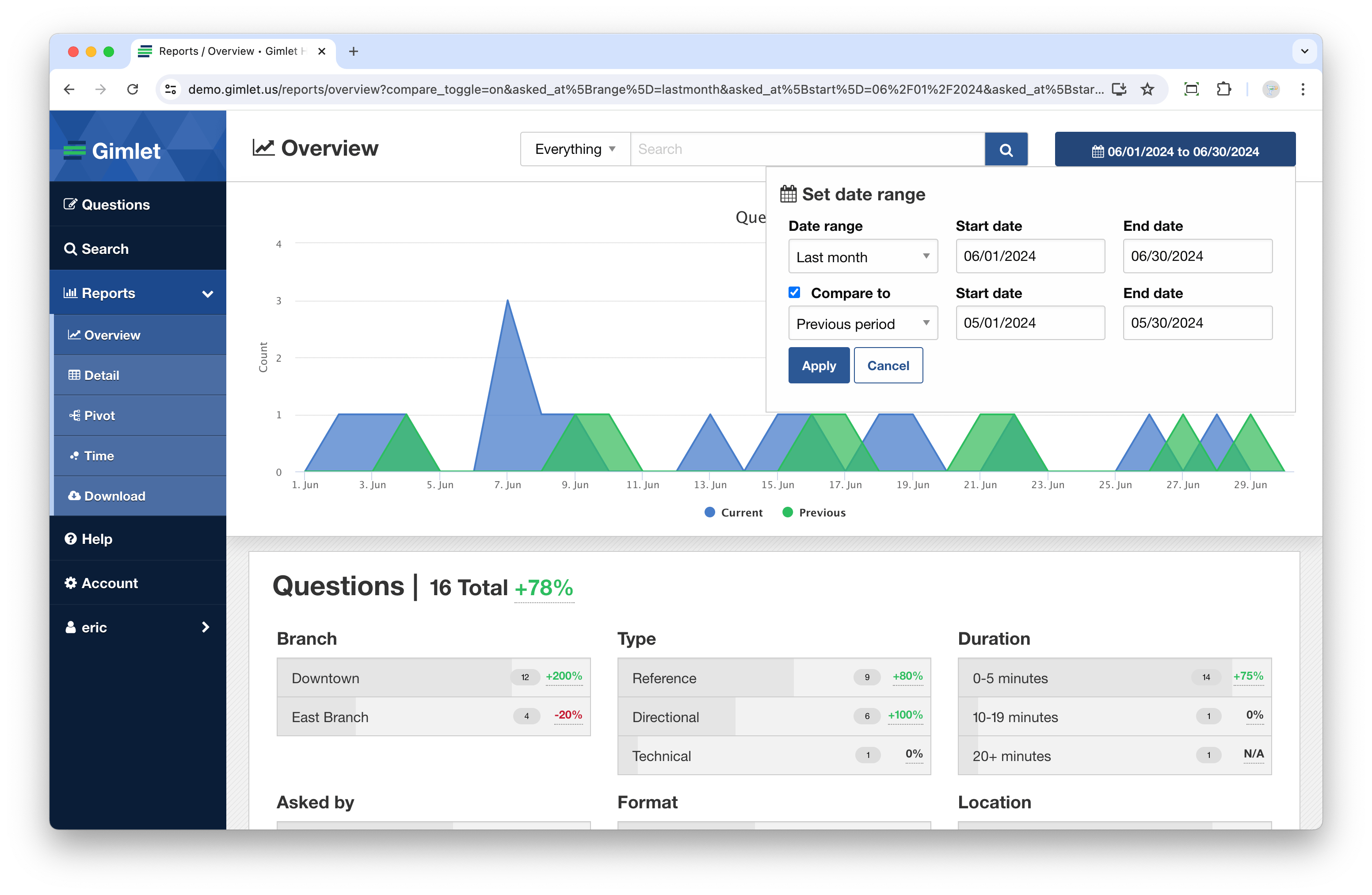The width and height of the screenshot is (1372, 895).
Task: Uncheck the Compare to checkbox
Action: (x=794, y=292)
